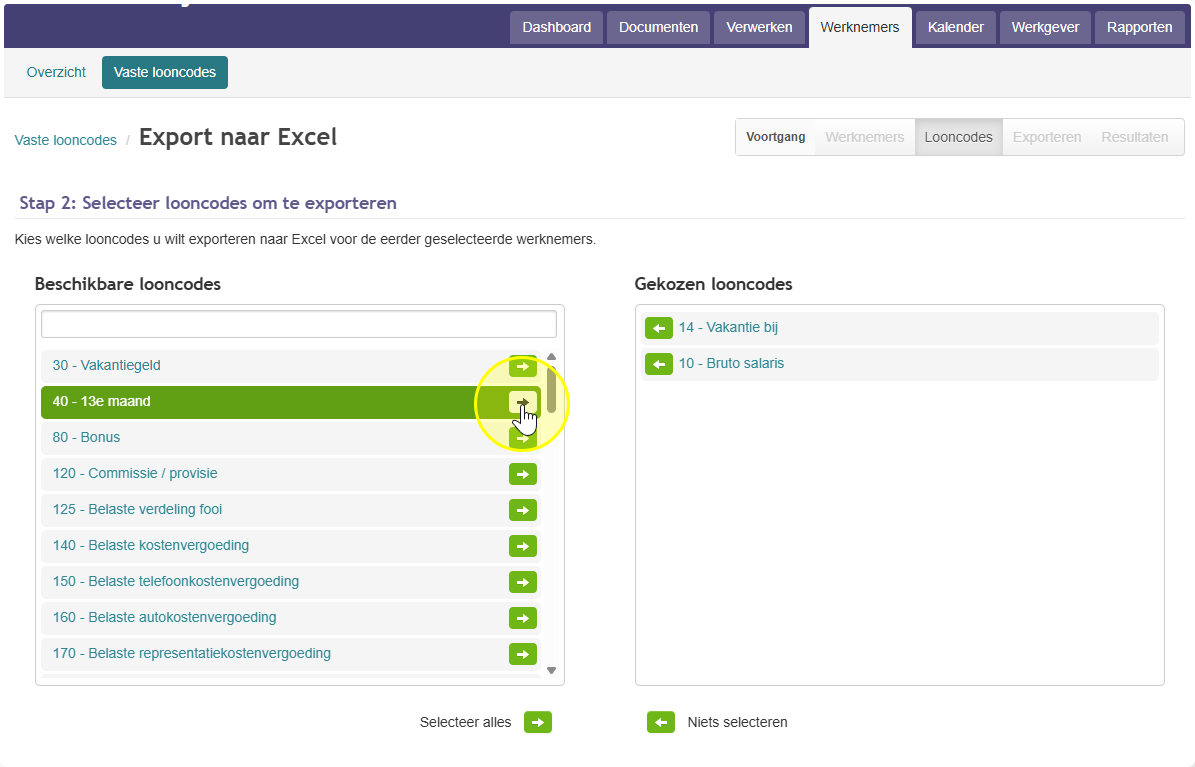Viewport: 1195px width, 767px height.
Task: Add 30 - Vakantiegeld with its arrow button
Action: [x=523, y=366]
